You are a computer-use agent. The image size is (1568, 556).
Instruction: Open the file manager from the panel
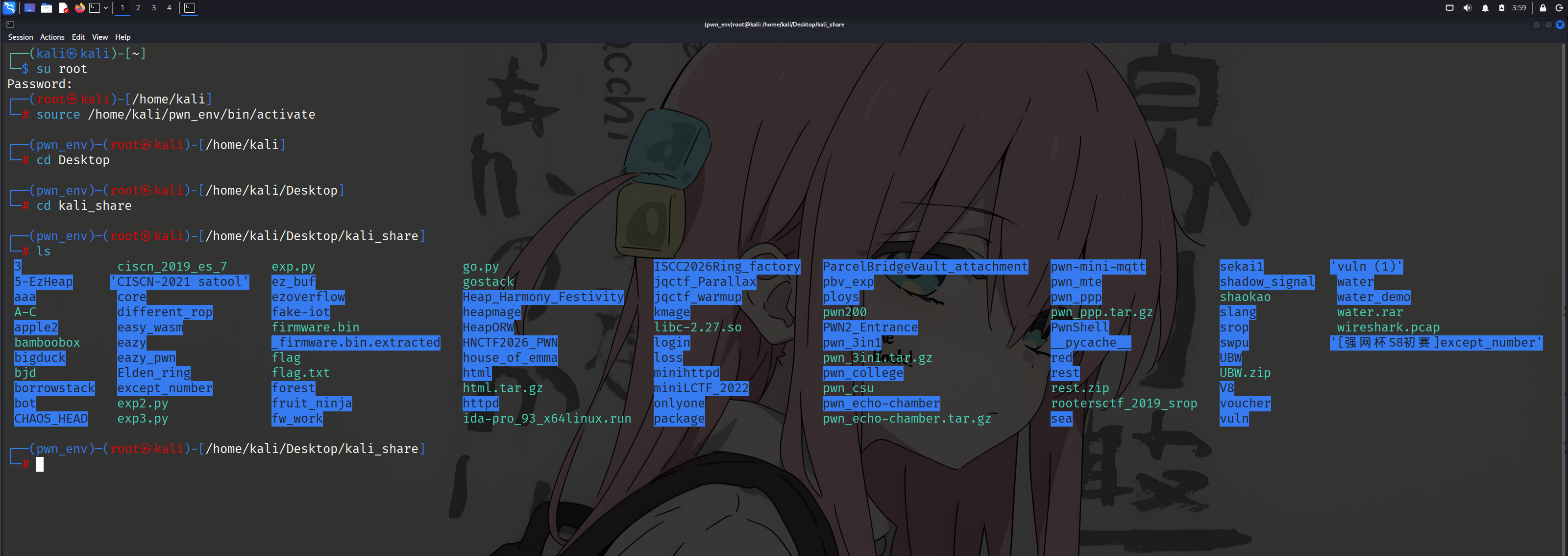pyautogui.click(x=46, y=8)
